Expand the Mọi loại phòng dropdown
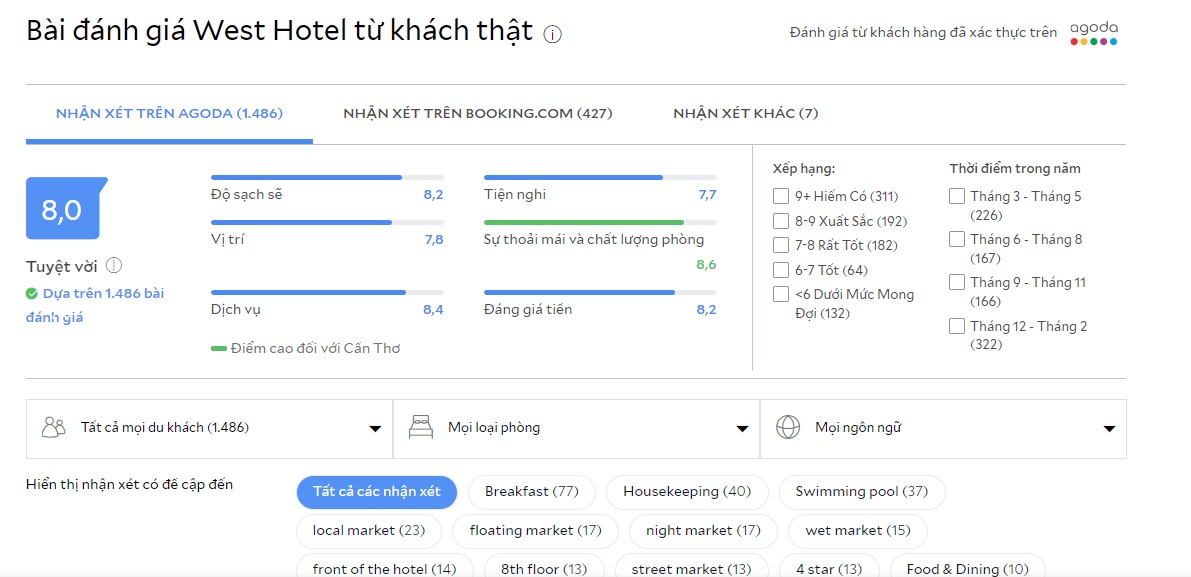 tap(576, 428)
